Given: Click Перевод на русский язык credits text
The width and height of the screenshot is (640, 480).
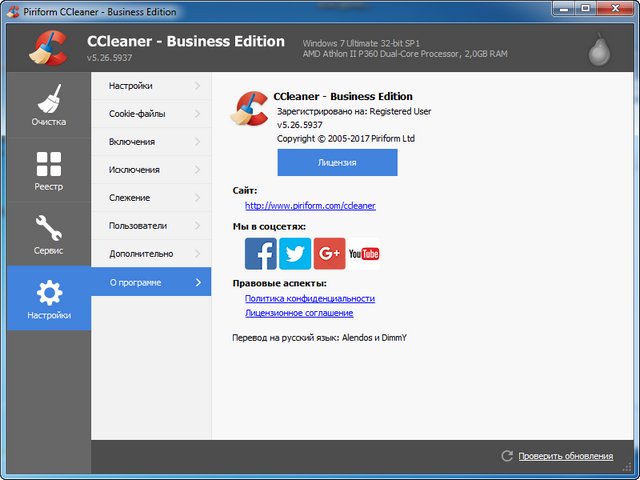Looking at the screenshot, I should [x=320, y=338].
